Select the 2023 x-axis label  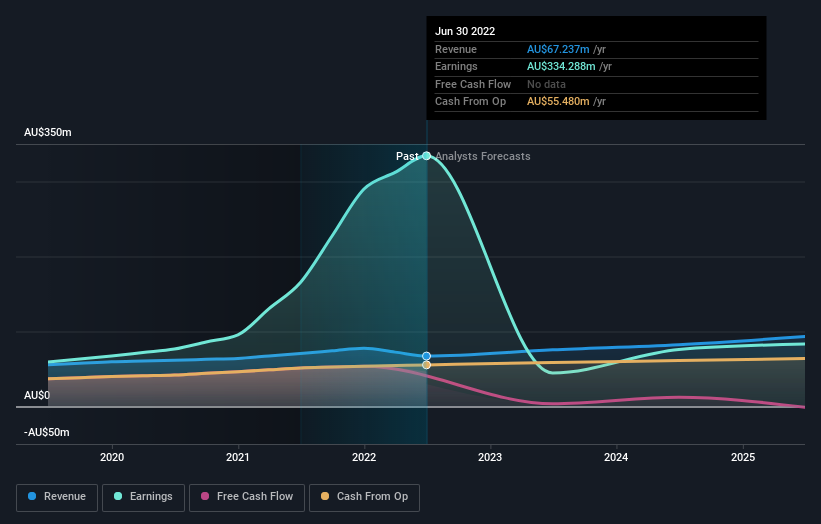click(x=490, y=457)
